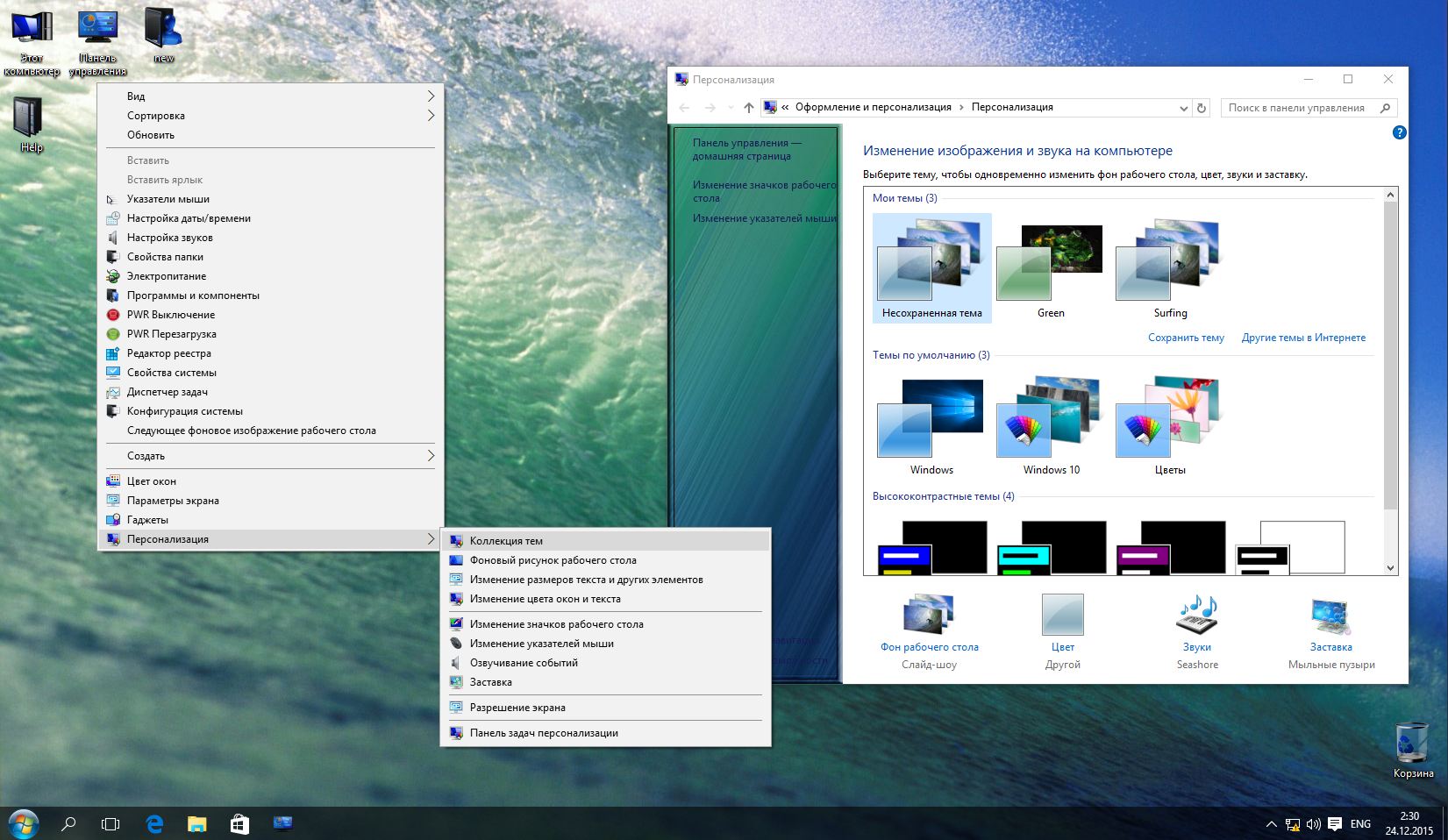Click the Microsoft Edge taskbar icon

coord(155,823)
